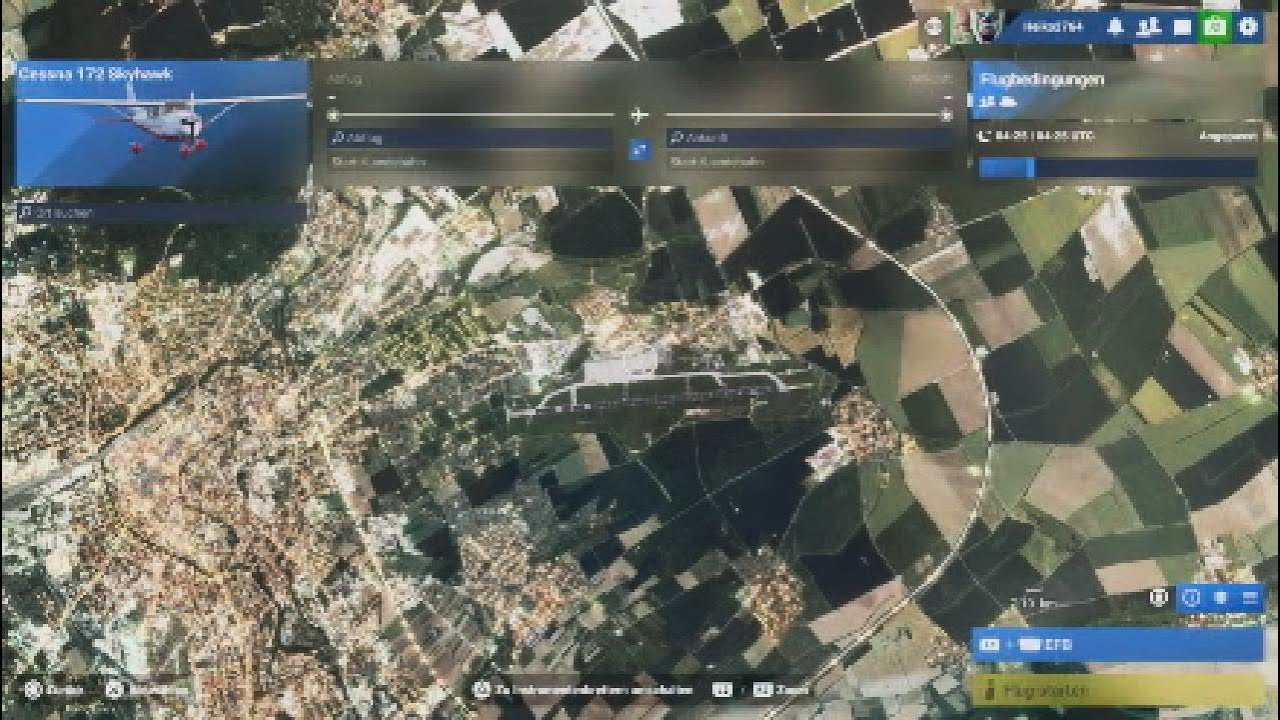
Task: Click the Ankunft arrival search field
Action: 809,138
